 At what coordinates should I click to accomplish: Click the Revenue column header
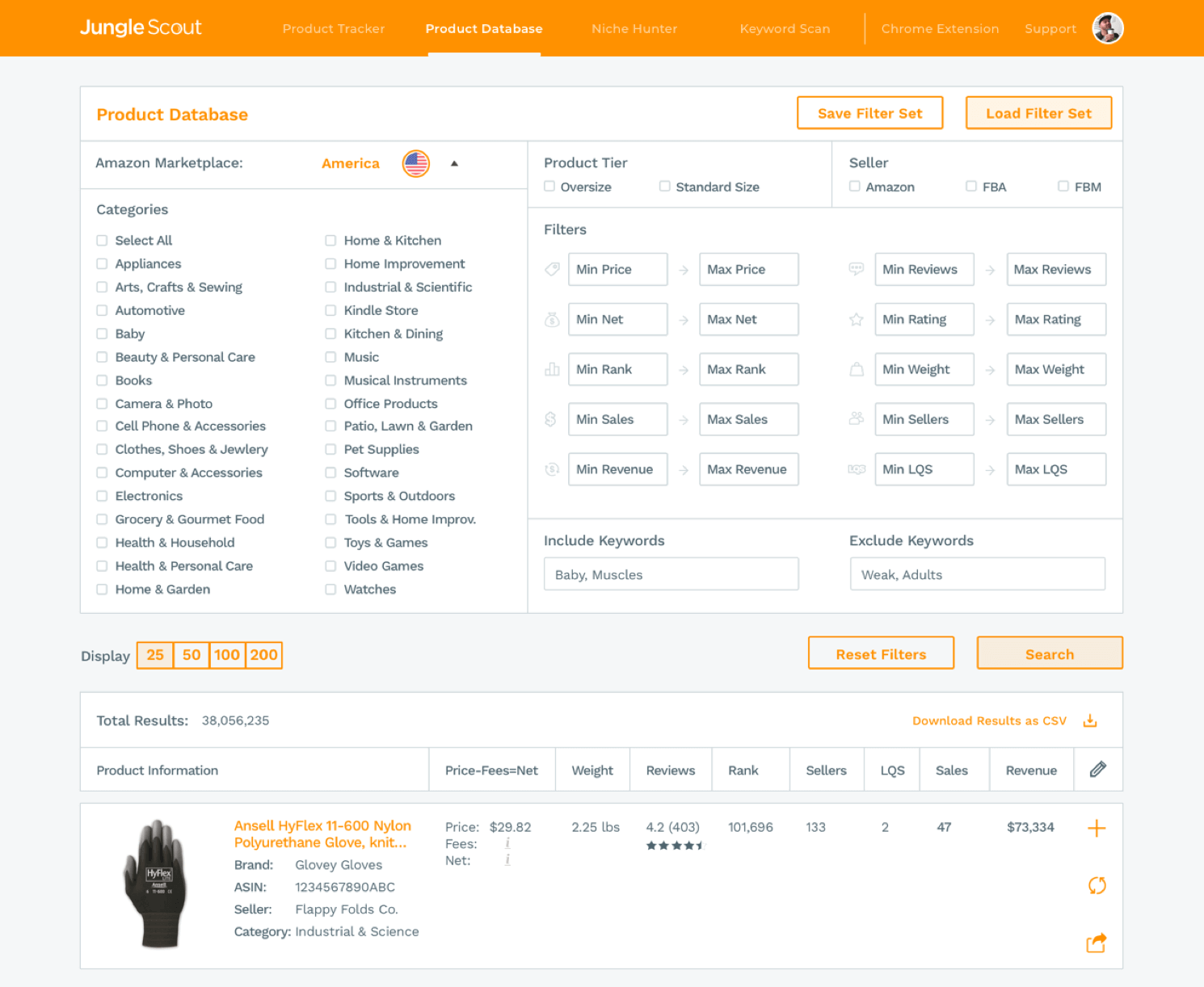tap(1031, 771)
